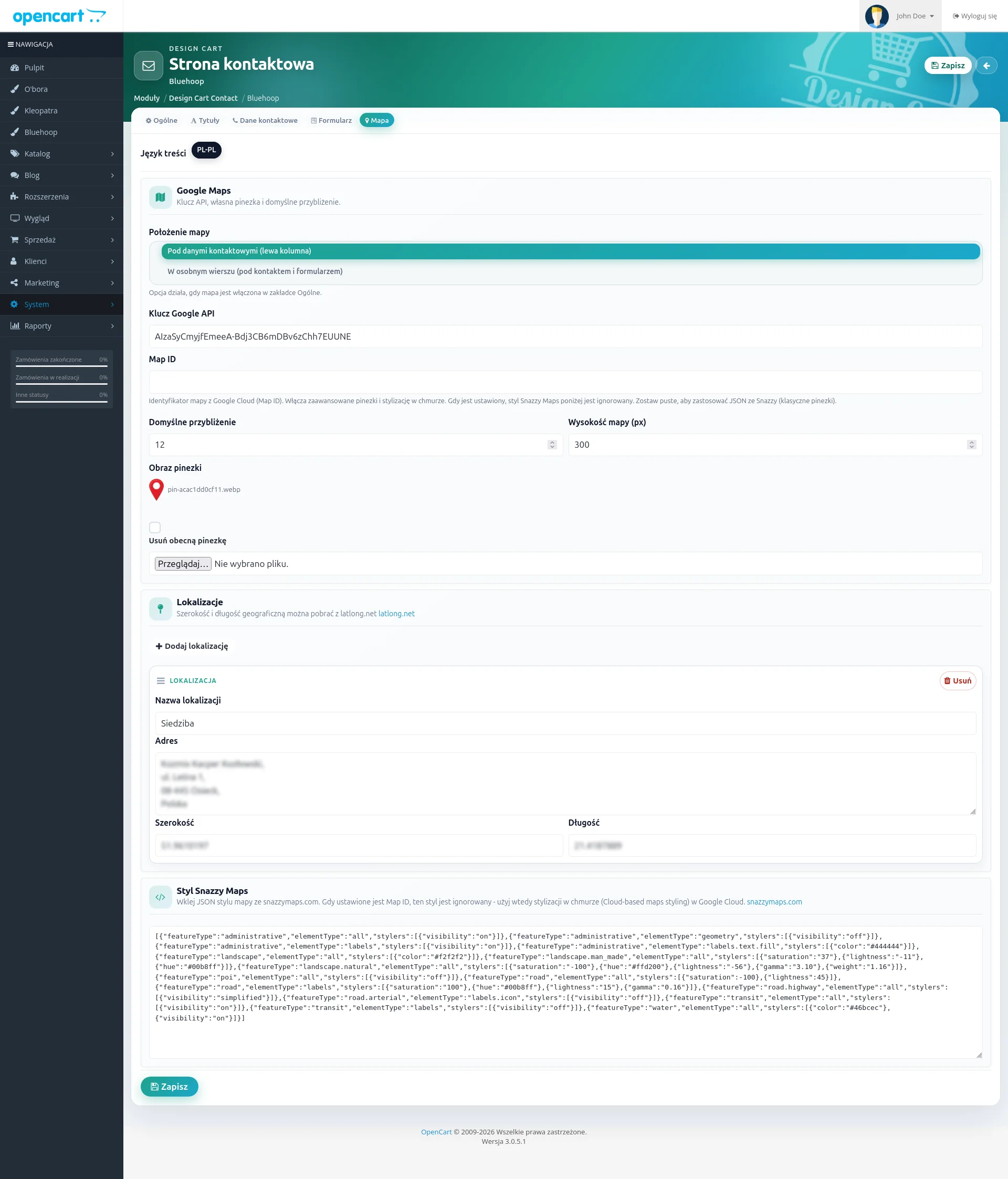Click the Dodaj lokalizację button

point(192,646)
